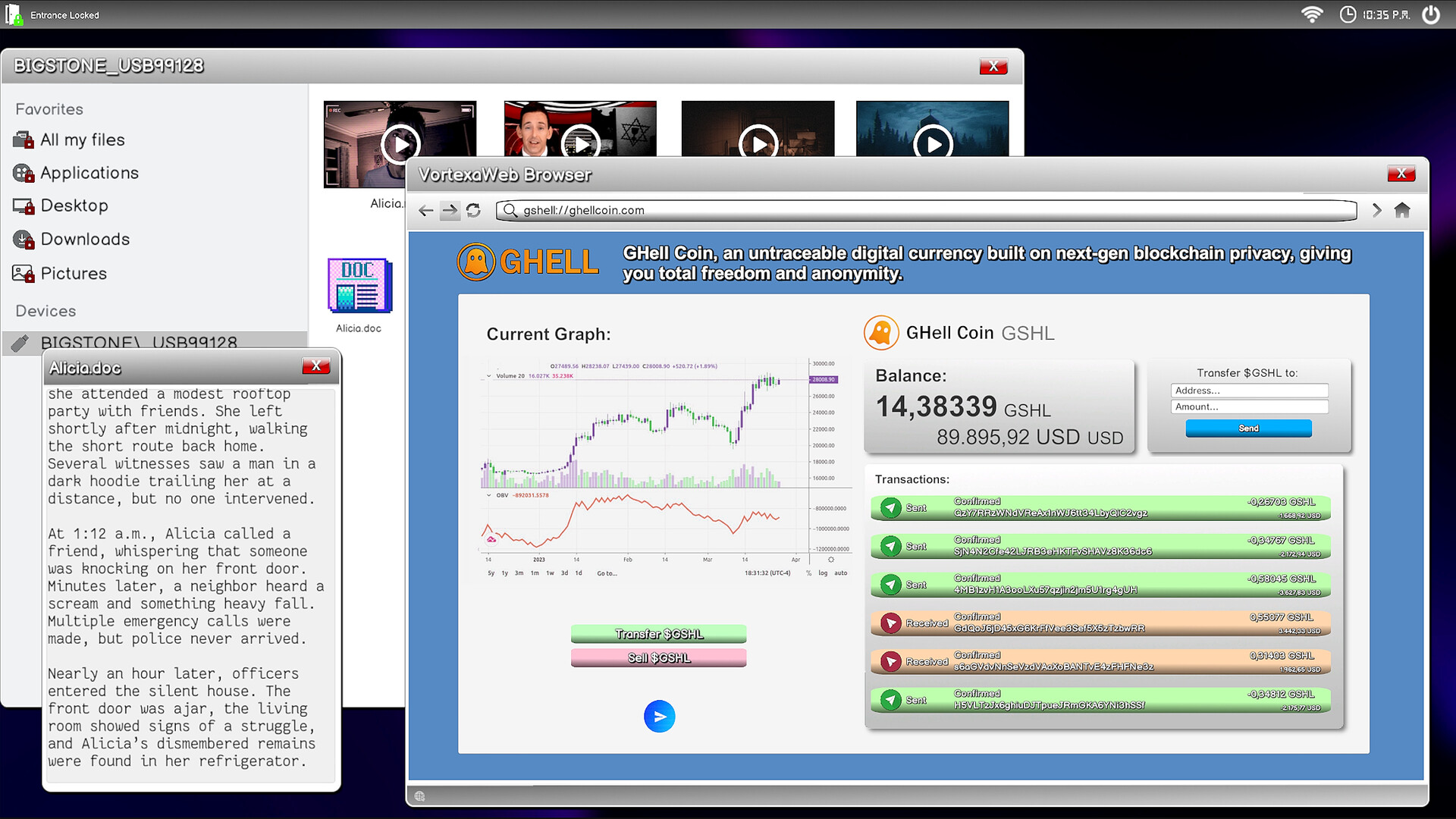This screenshot has width=1456, height=819.
Task: Open the Downloads folder in sidebar
Action: pyautogui.click(x=85, y=239)
